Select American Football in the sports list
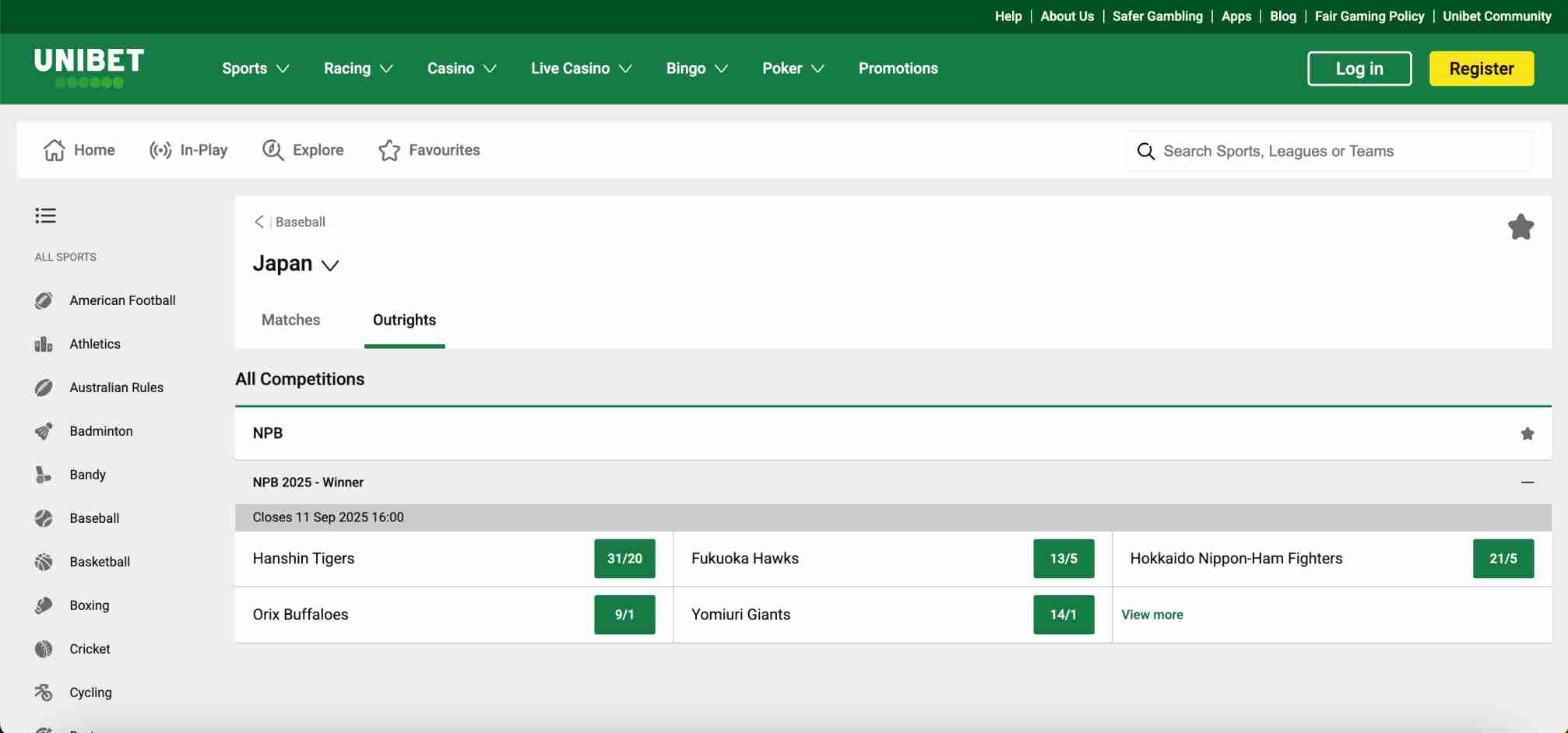1568x733 pixels. (122, 300)
